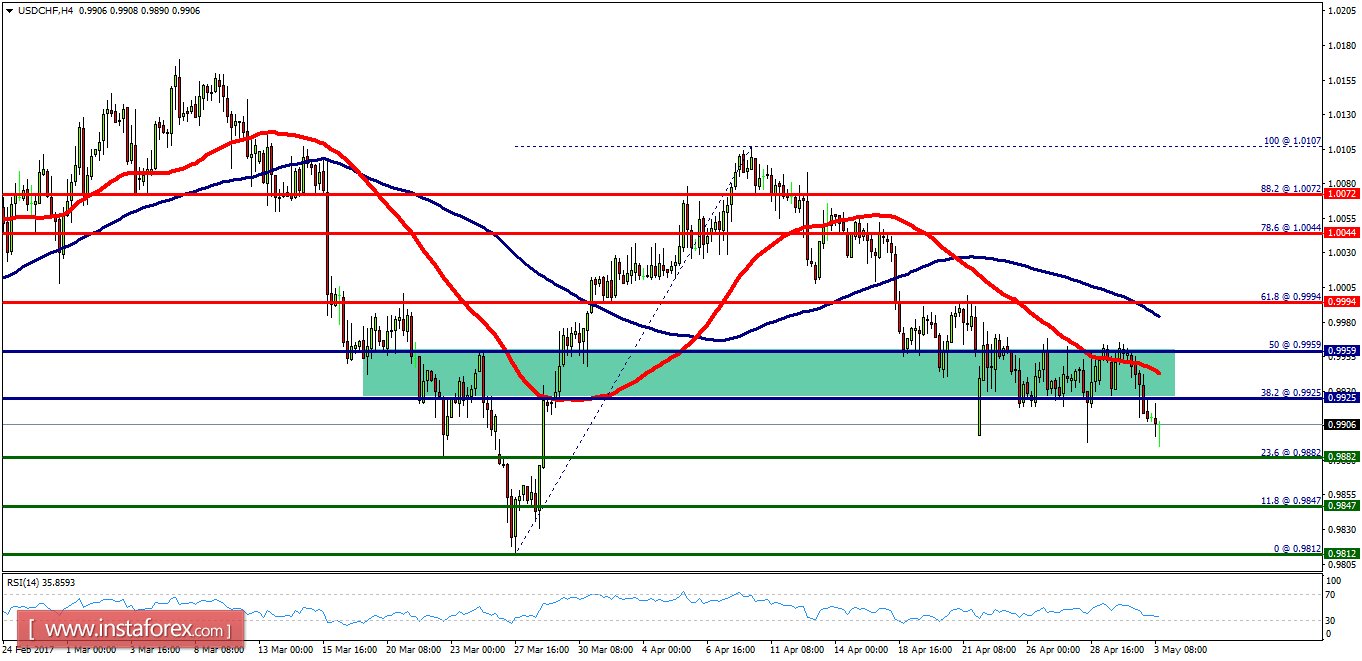Click the '78.6 @ 1.0044' Fibonacci label
The width and height of the screenshot is (1362, 661).
(x=1291, y=227)
